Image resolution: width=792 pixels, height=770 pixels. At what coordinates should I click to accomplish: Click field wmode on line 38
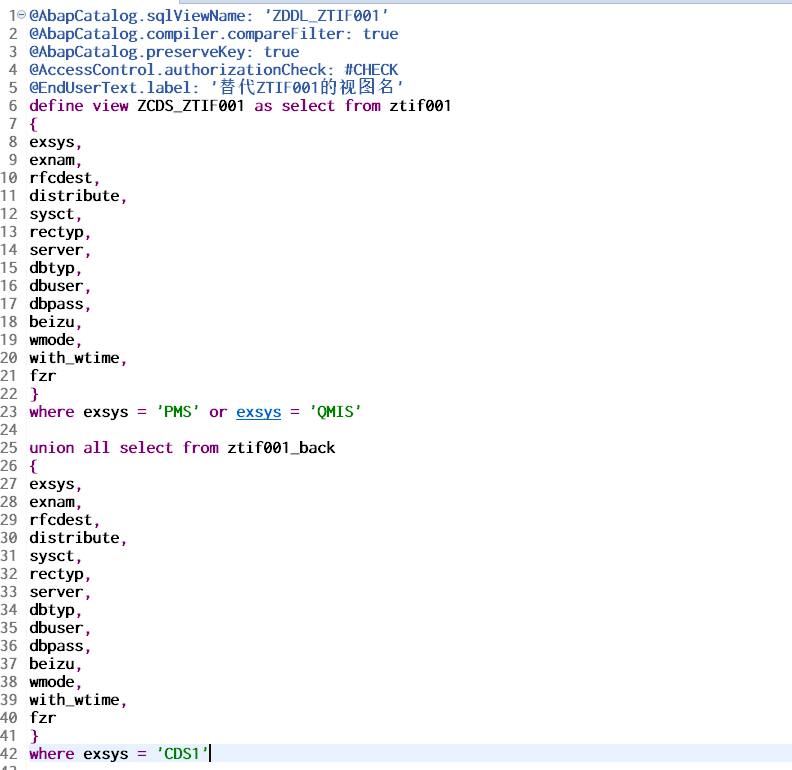[x=52, y=682]
